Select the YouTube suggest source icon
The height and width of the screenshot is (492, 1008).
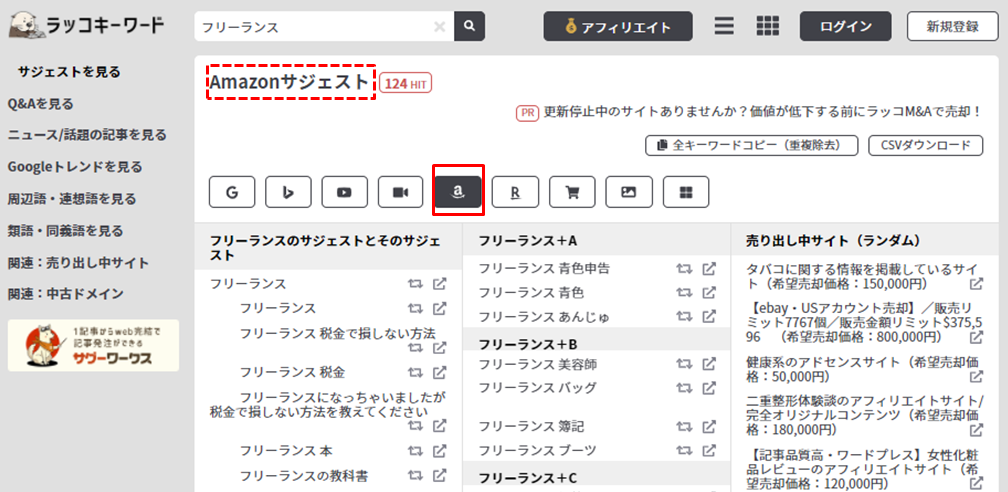point(345,192)
